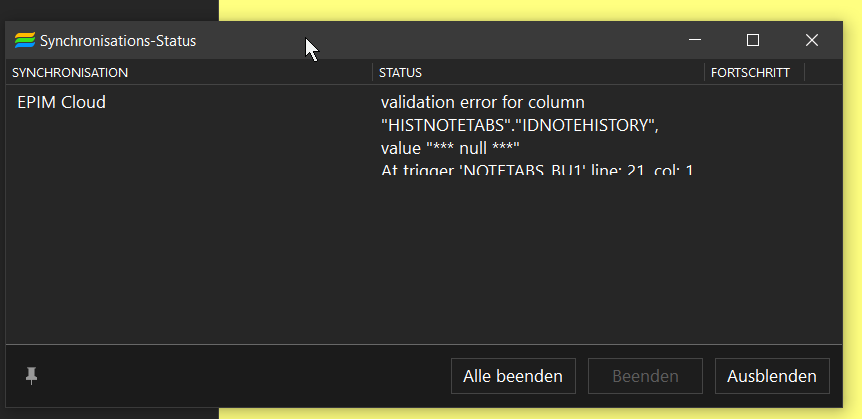Click the empty progress cell of EPIM Cloud

point(754,133)
